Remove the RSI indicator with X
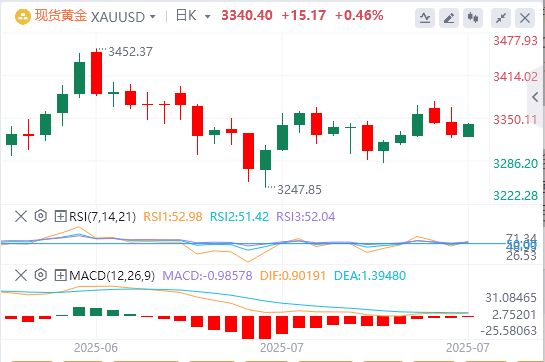 click(x=21, y=216)
